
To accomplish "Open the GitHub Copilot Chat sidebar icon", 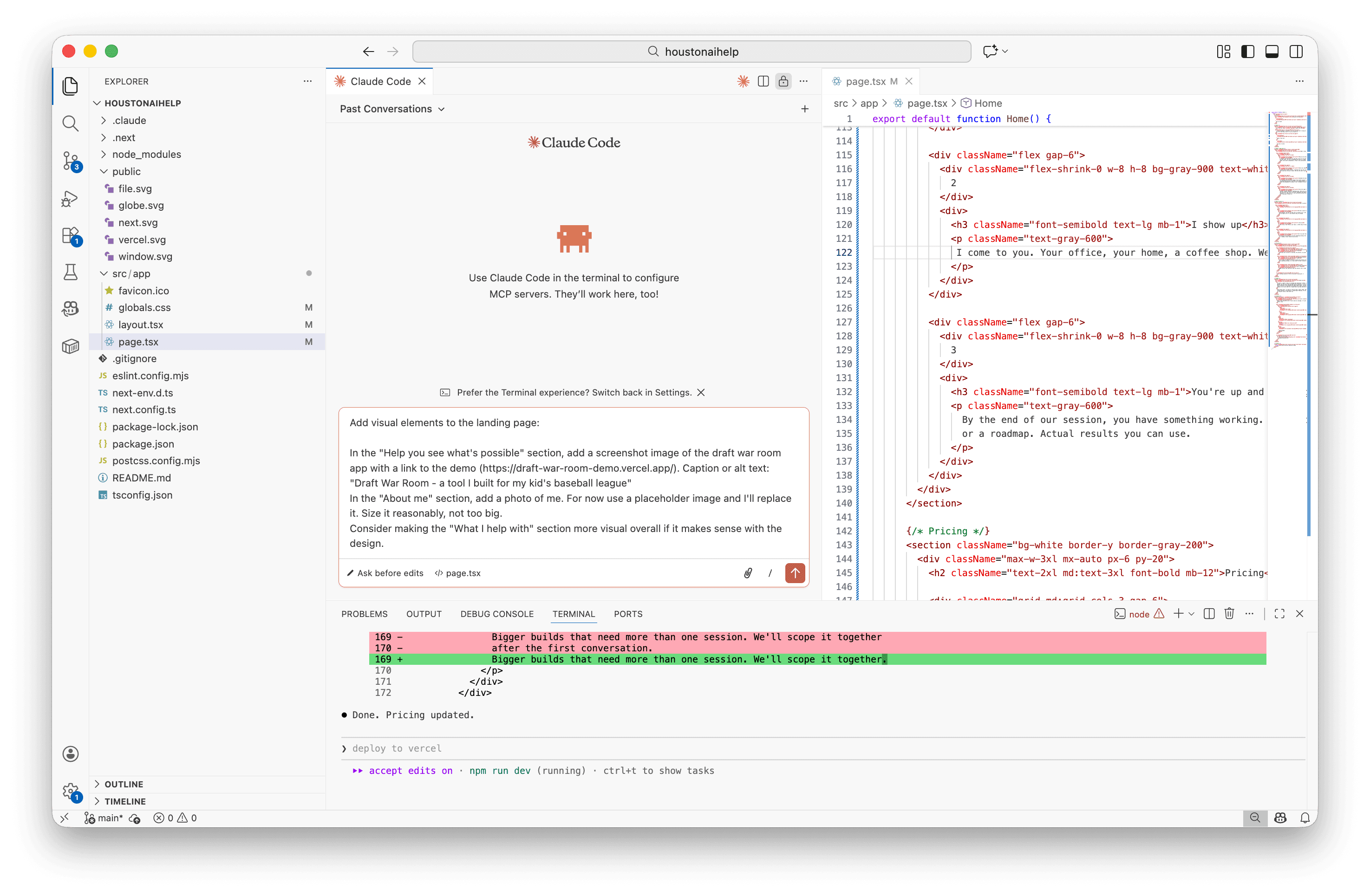I will tap(70, 308).
